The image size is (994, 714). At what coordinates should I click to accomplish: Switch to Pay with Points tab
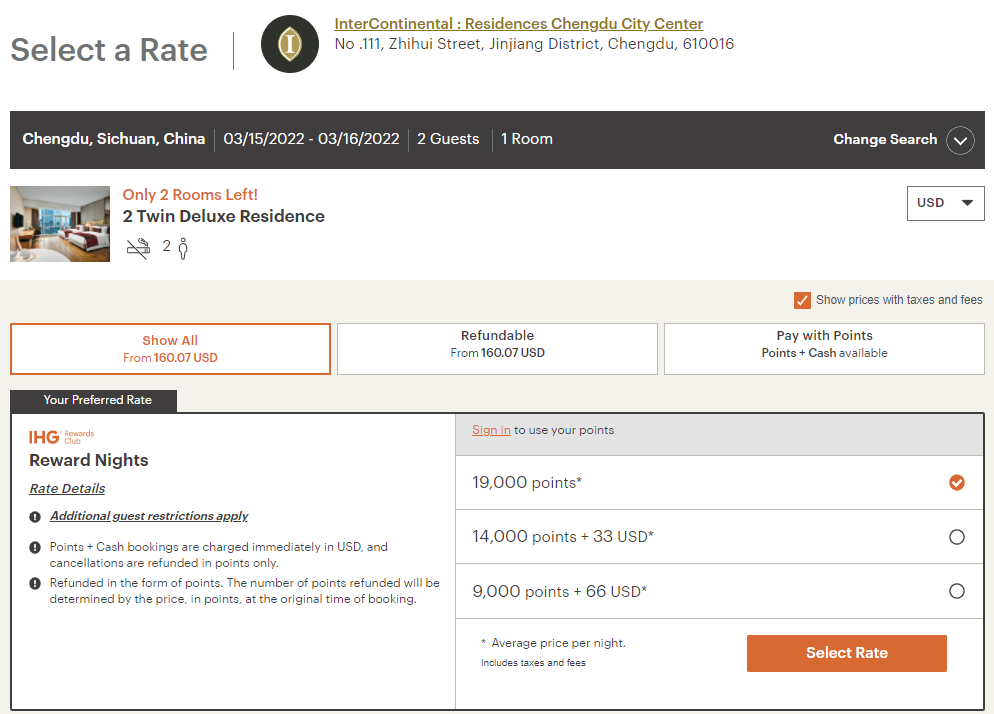(824, 349)
